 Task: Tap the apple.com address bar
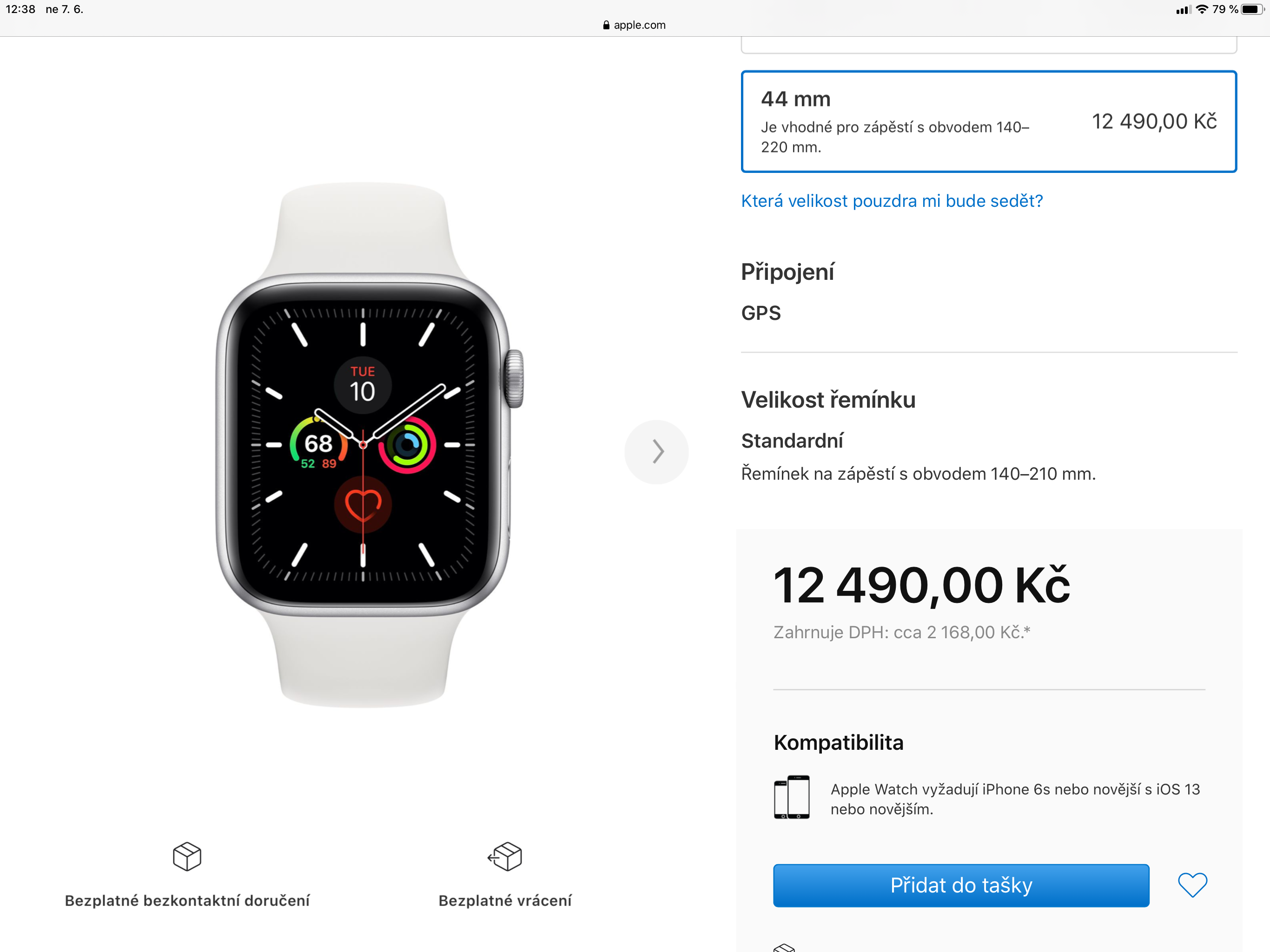[x=635, y=25]
